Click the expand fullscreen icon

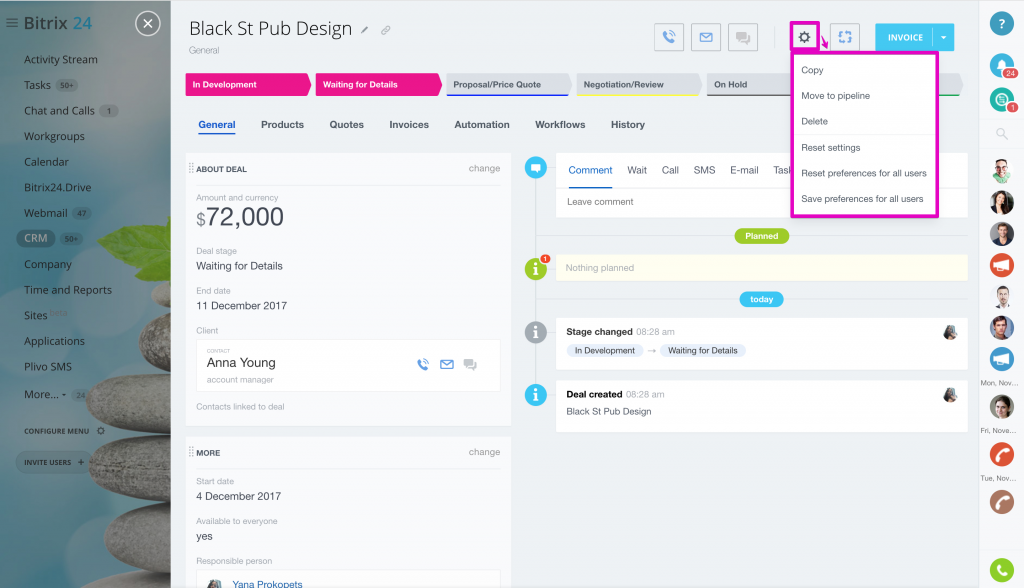pyautogui.click(x=845, y=37)
